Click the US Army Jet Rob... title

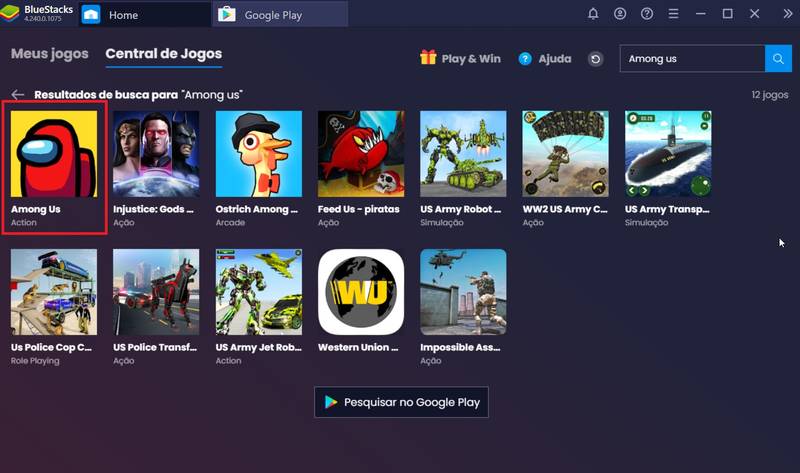point(259,347)
